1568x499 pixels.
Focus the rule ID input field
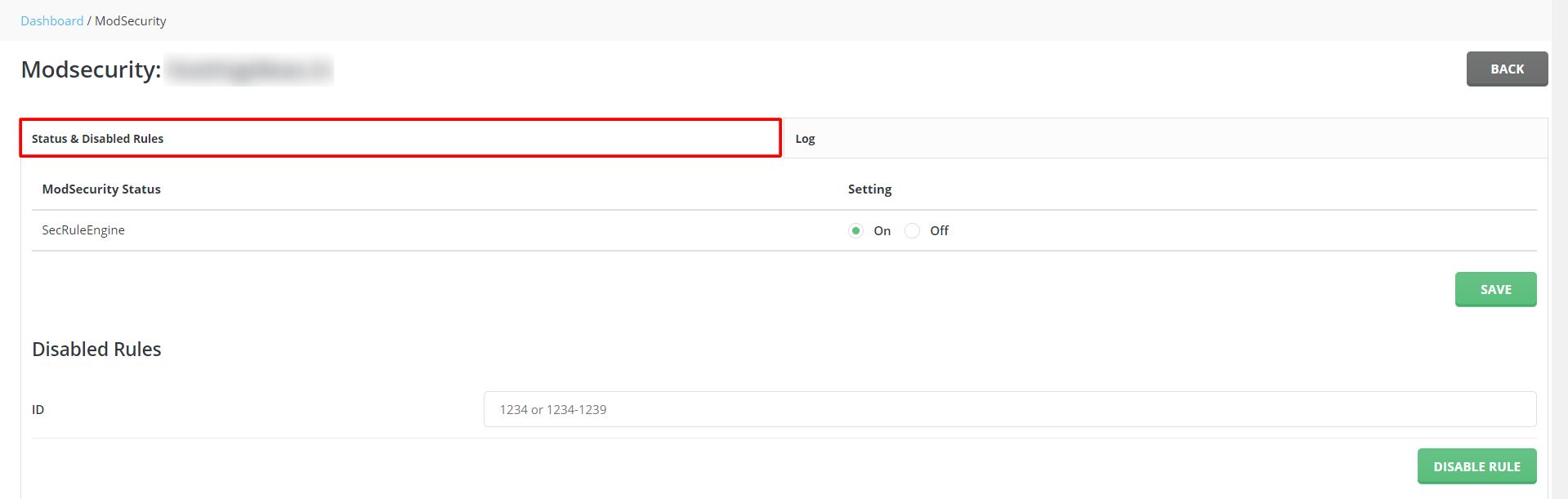(1009, 409)
